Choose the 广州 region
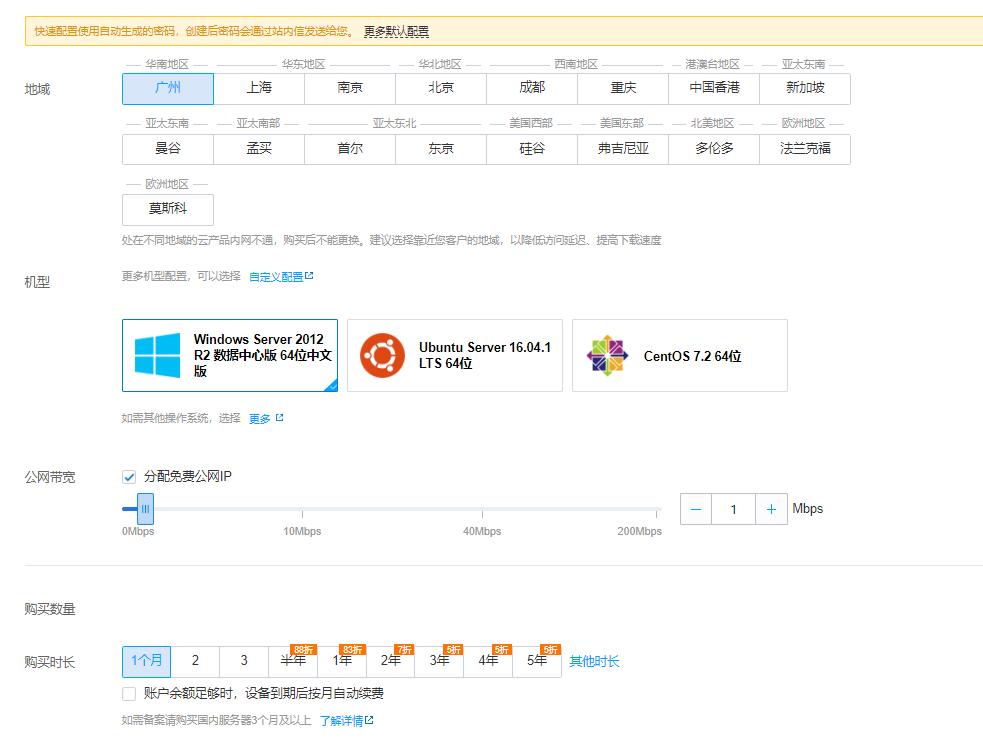The image size is (983, 742). point(167,89)
